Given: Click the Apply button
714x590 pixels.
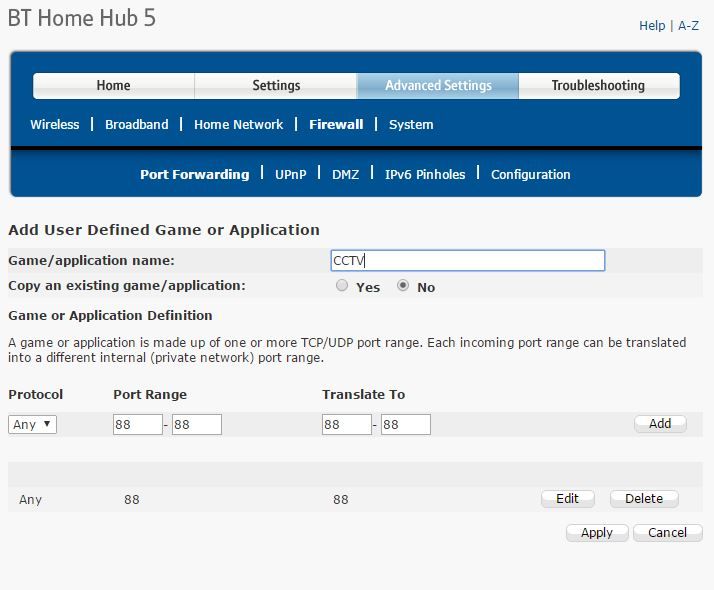Looking at the screenshot, I should tap(597, 533).
